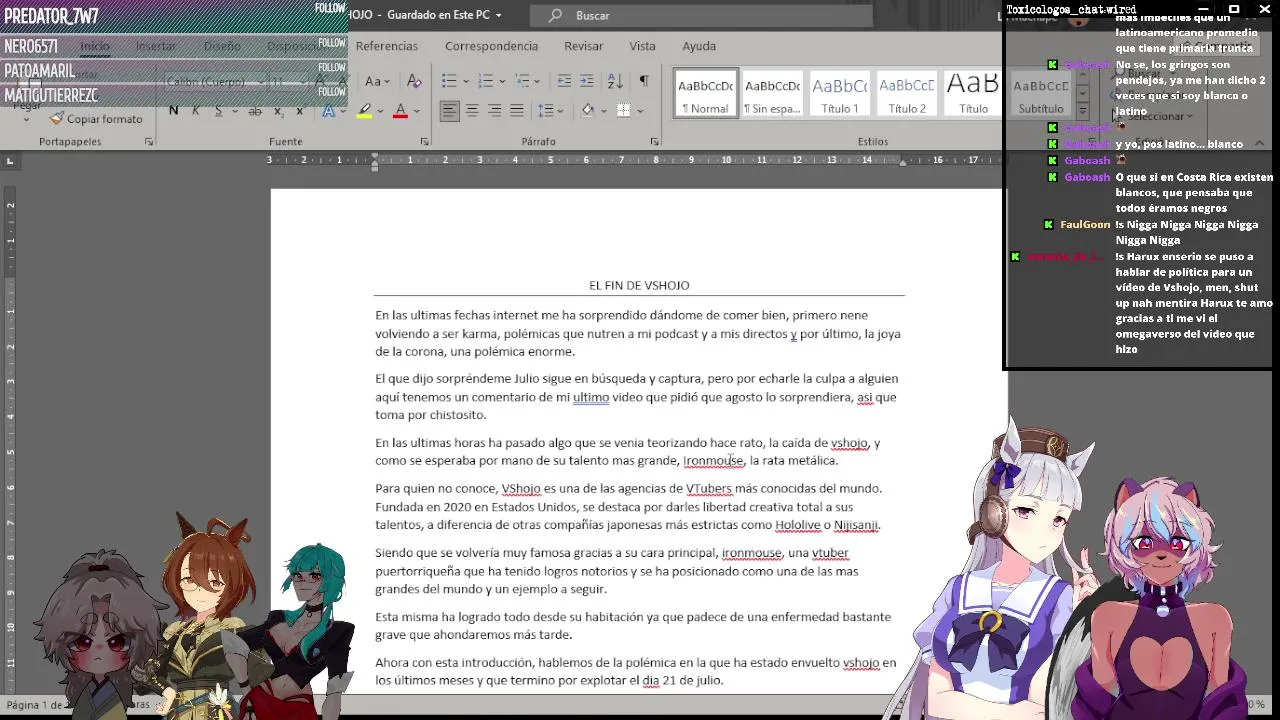Toggle superscript x² formatting
Screen dimensions: 1280x720
pos(300,110)
